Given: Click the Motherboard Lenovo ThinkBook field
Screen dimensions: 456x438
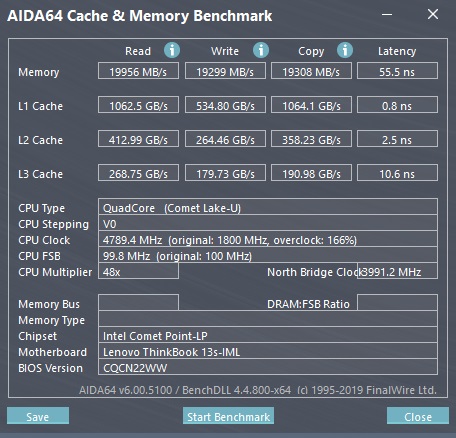Looking at the screenshot, I should click(268, 351).
